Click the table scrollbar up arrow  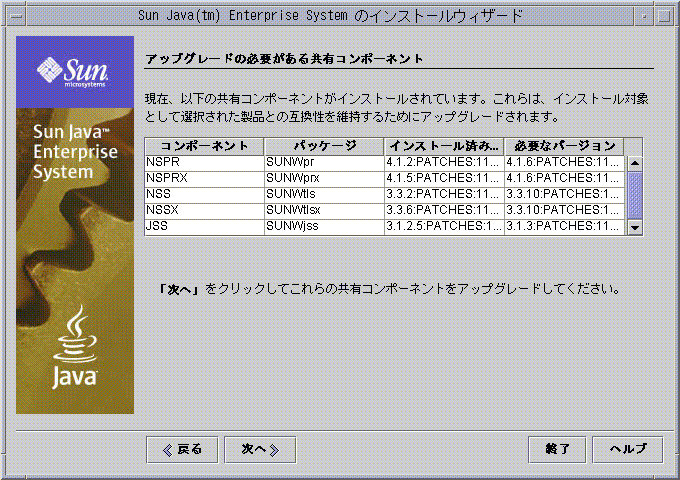click(635, 163)
